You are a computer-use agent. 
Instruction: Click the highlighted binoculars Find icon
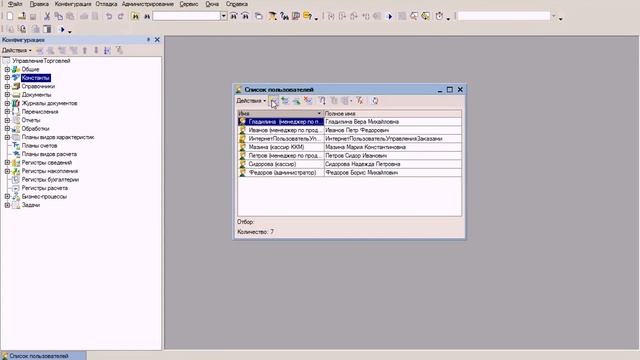135,16
